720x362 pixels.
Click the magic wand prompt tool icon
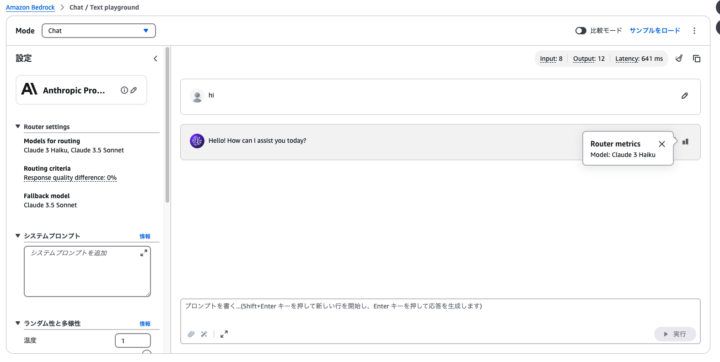(x=204, y=334)
